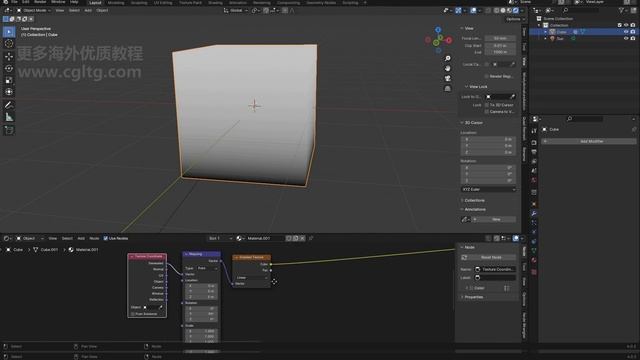Switch to the UV Editing workspace tab
Viewport: 640px width, 360px height.
[x=163, y=2]
